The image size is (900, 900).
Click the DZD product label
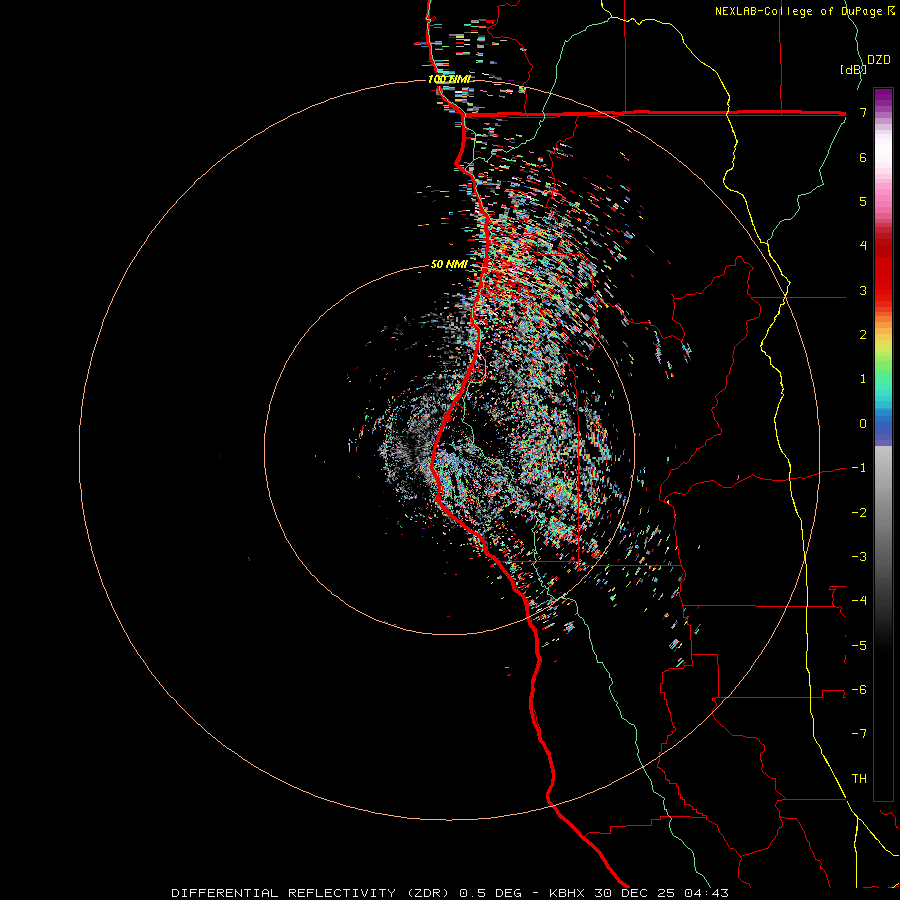879,60
